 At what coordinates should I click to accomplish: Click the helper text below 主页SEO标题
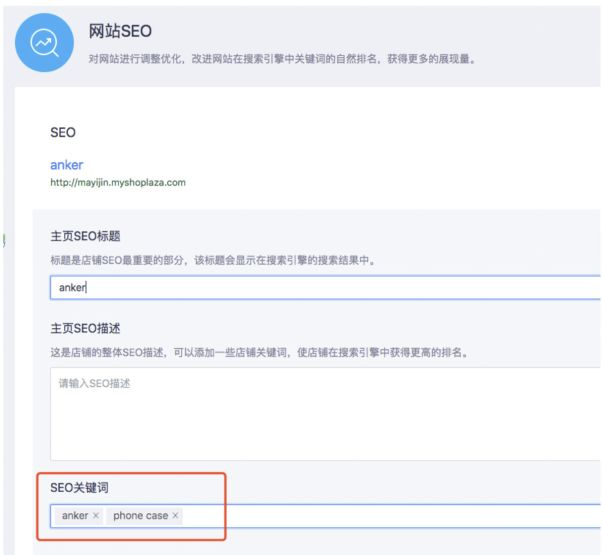coord(218,259)
